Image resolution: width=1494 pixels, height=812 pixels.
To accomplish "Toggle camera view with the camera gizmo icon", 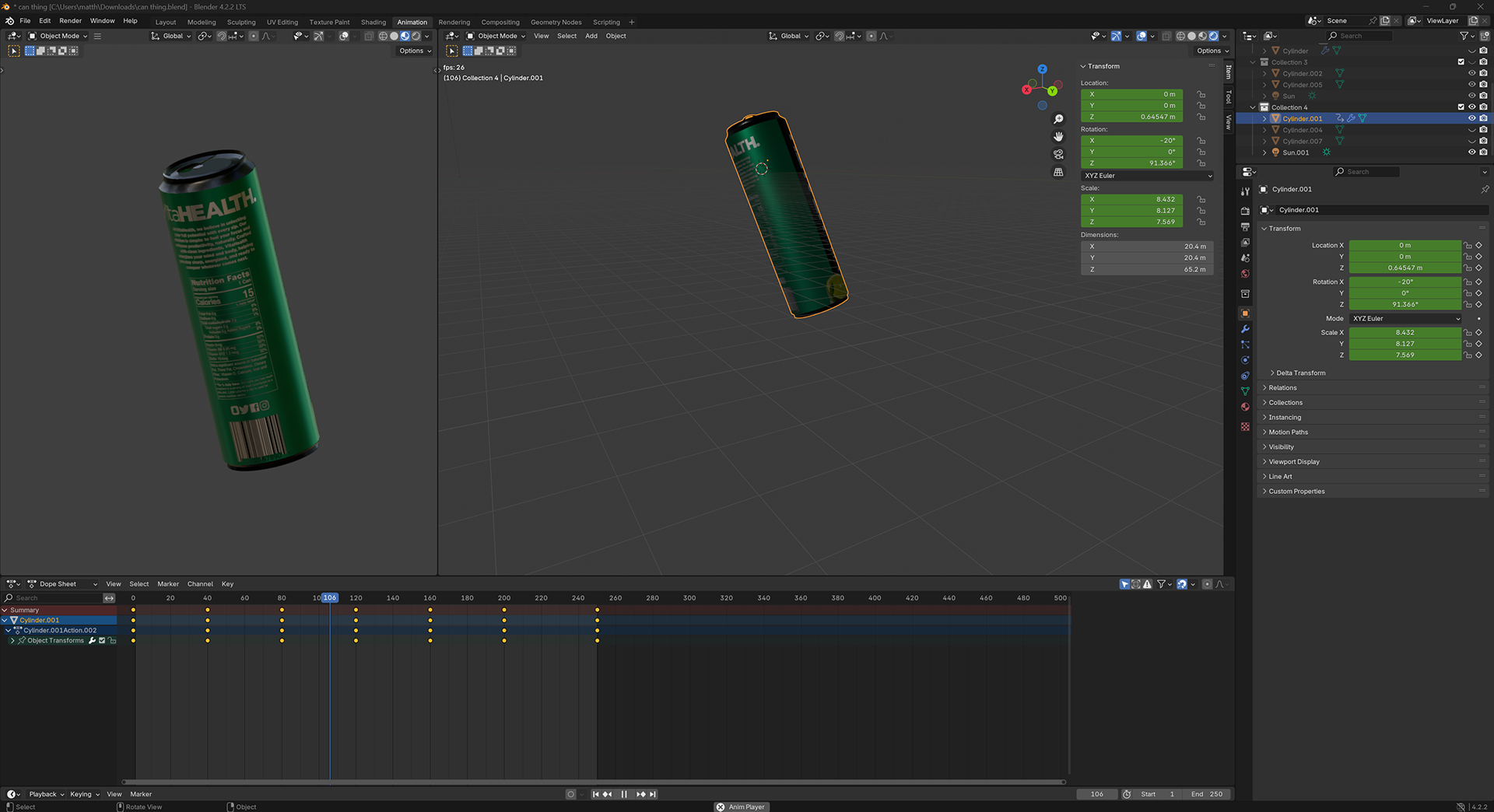I will click(1058, 154).
